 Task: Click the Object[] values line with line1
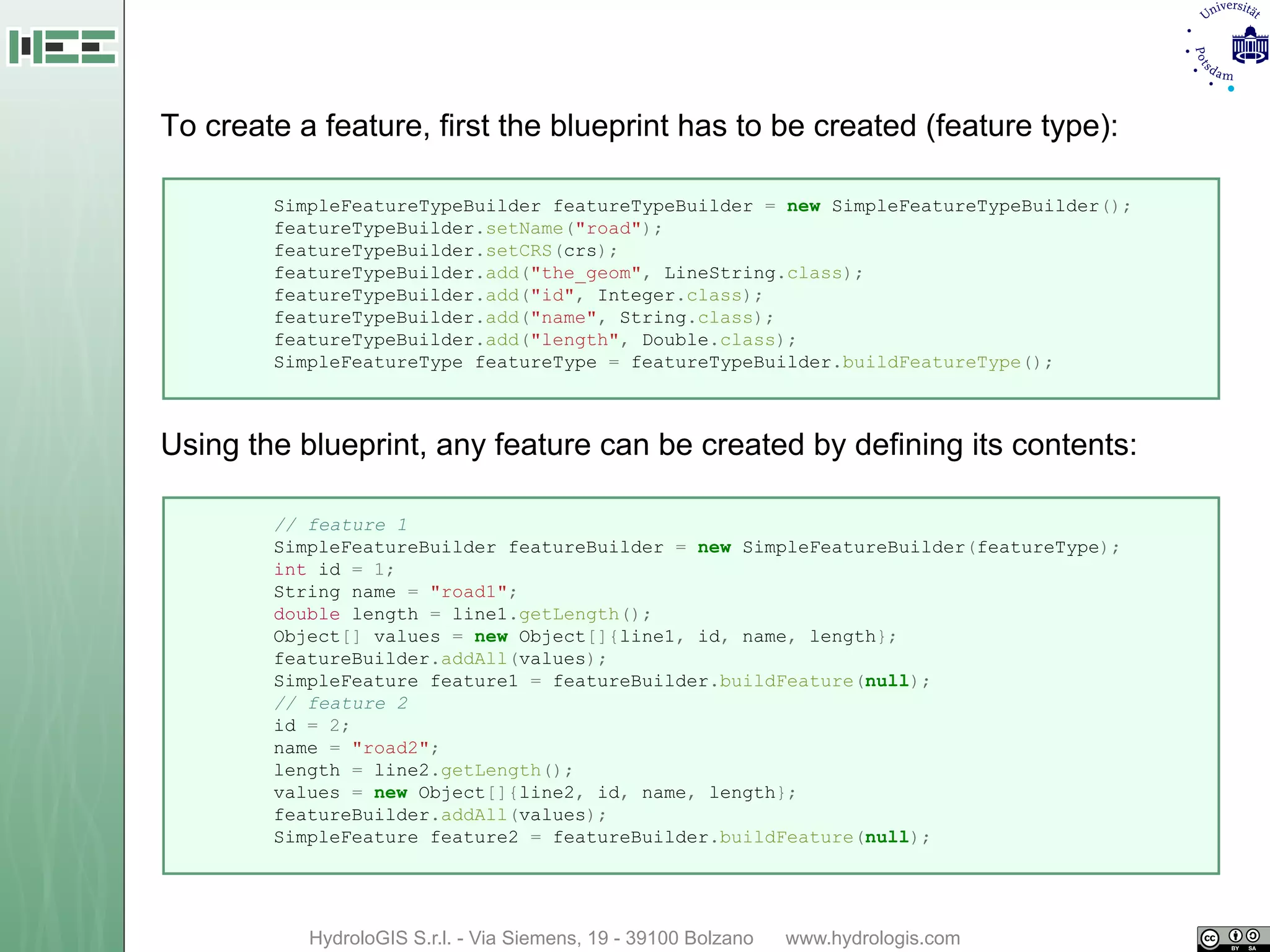(x=585, y=637)
